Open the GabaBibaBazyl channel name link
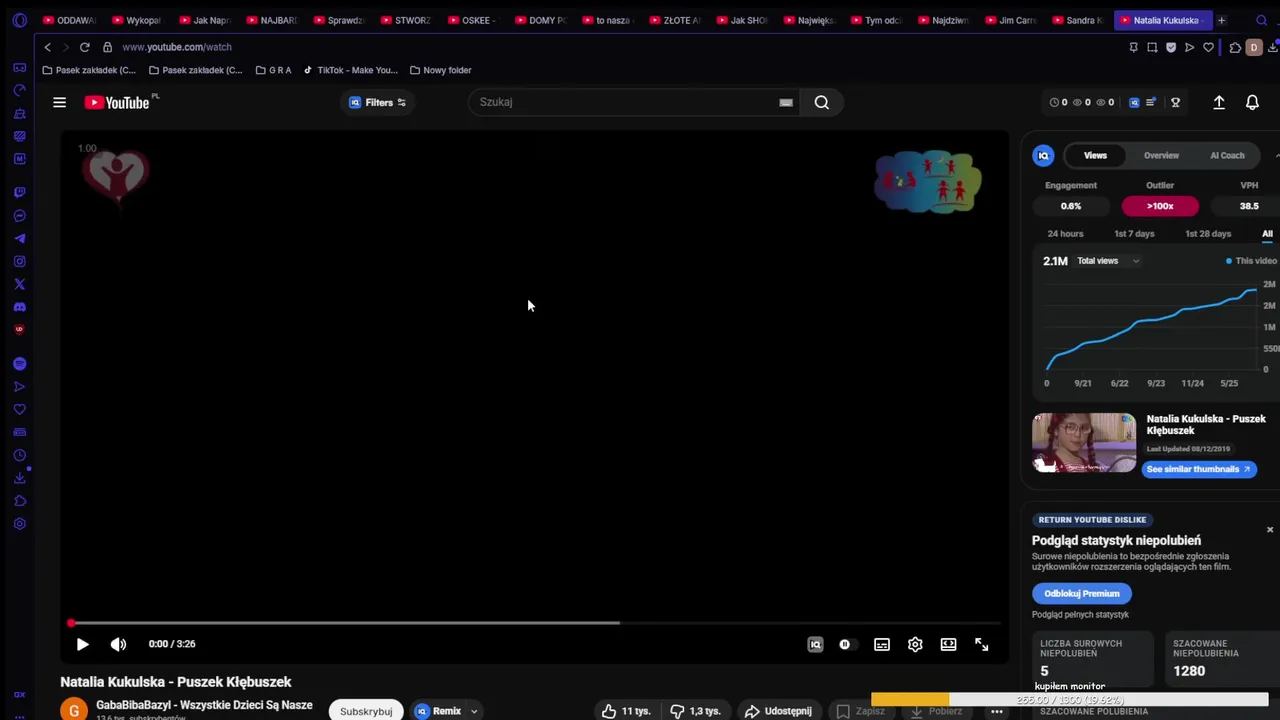 pyautogui.click(x=204, y=705)
